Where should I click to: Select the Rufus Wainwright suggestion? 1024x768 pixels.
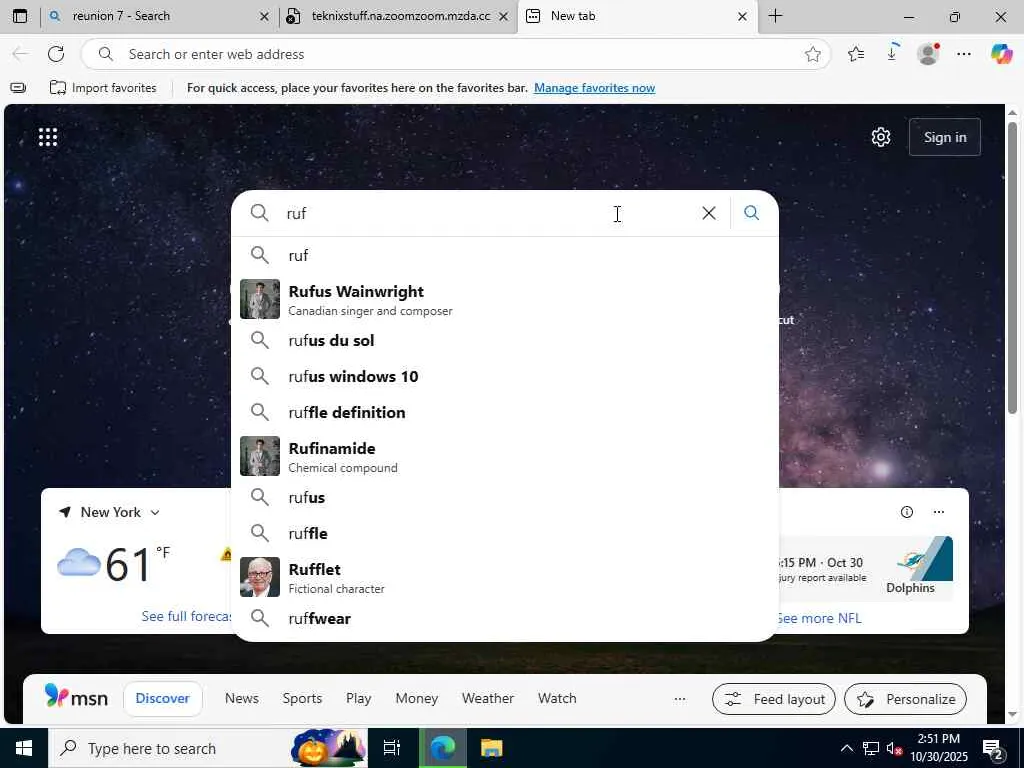pyautogui.click(x=505, y=300)
